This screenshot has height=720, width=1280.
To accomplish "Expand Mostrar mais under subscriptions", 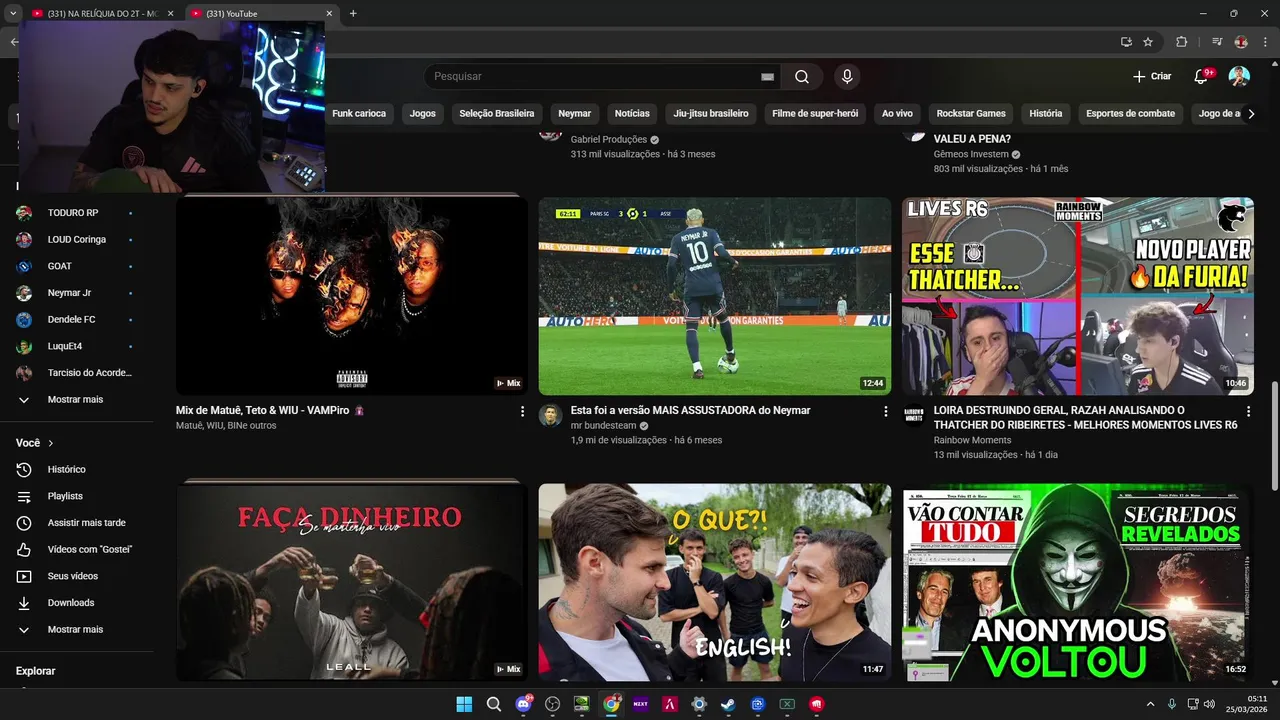I will click(77, 399).
